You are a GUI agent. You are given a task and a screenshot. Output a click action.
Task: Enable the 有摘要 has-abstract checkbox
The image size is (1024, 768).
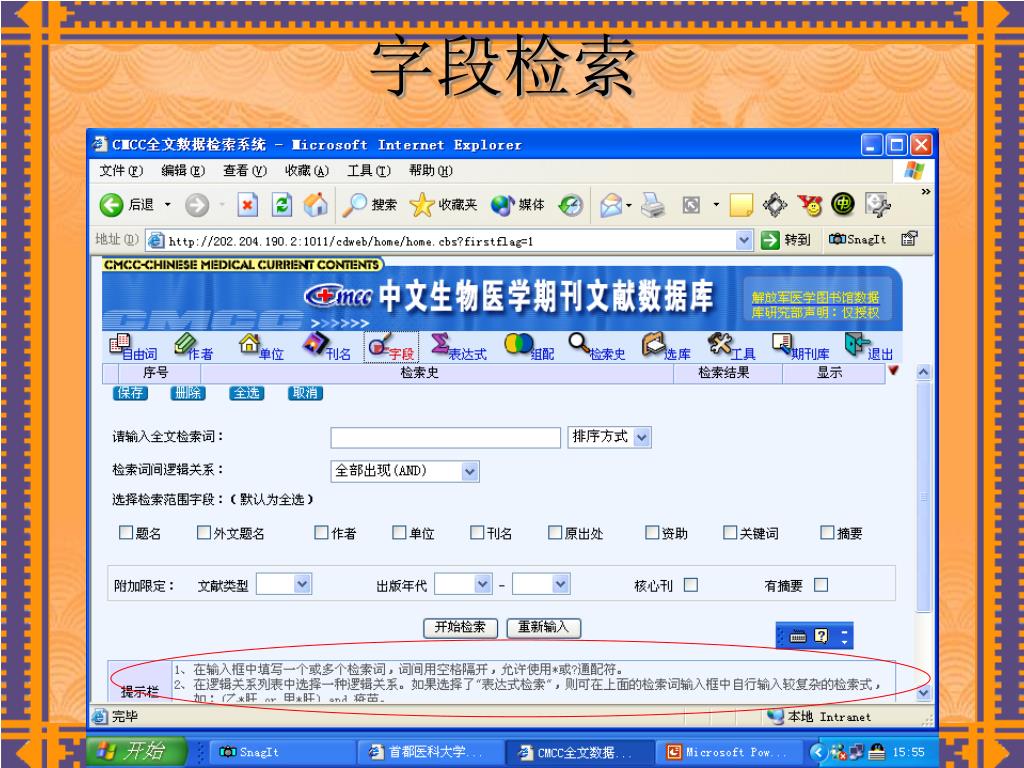(822, 585)
